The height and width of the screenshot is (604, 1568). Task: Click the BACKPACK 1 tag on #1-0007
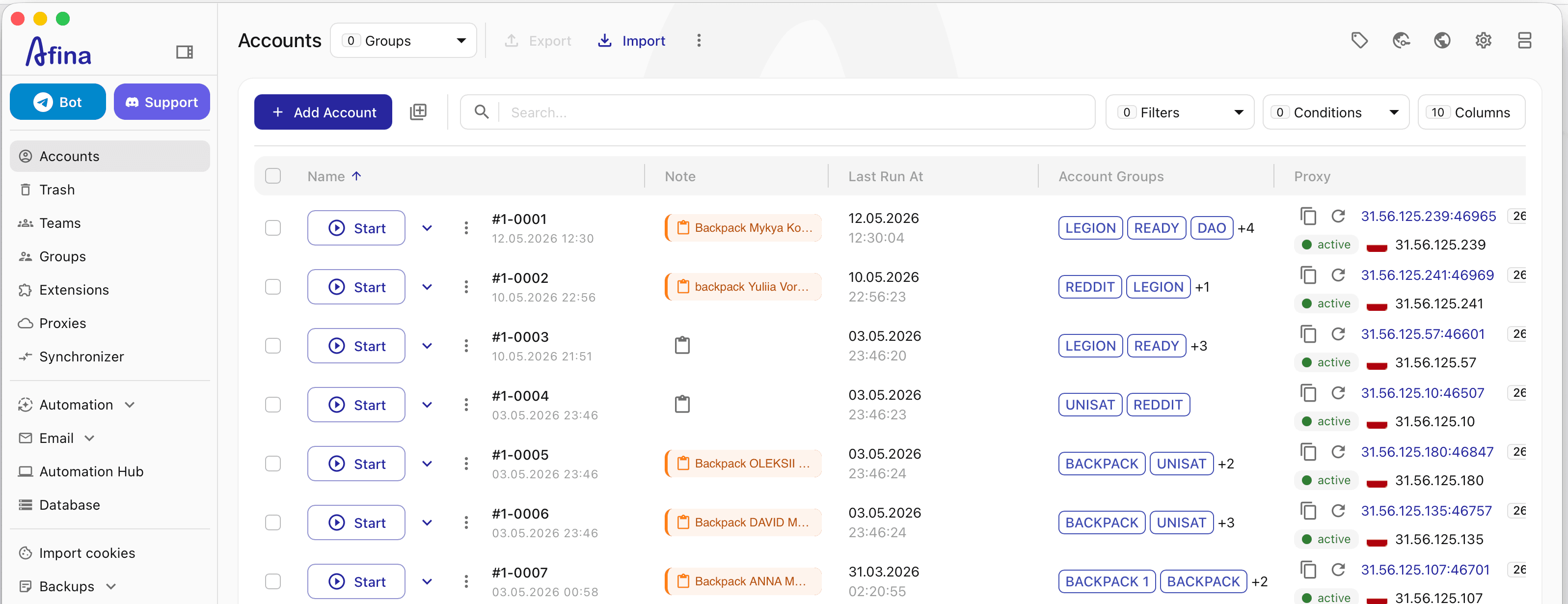click(x=1107, y=581)
